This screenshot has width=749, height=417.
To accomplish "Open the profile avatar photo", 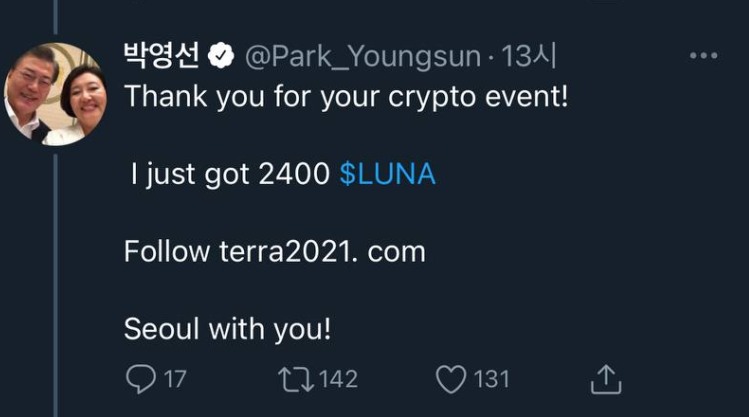I will (x=52, y=94).
